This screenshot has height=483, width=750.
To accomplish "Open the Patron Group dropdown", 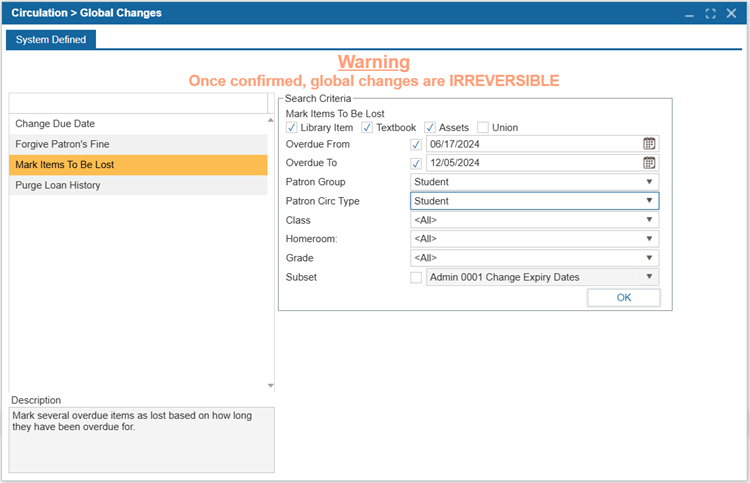I will 534,182.
